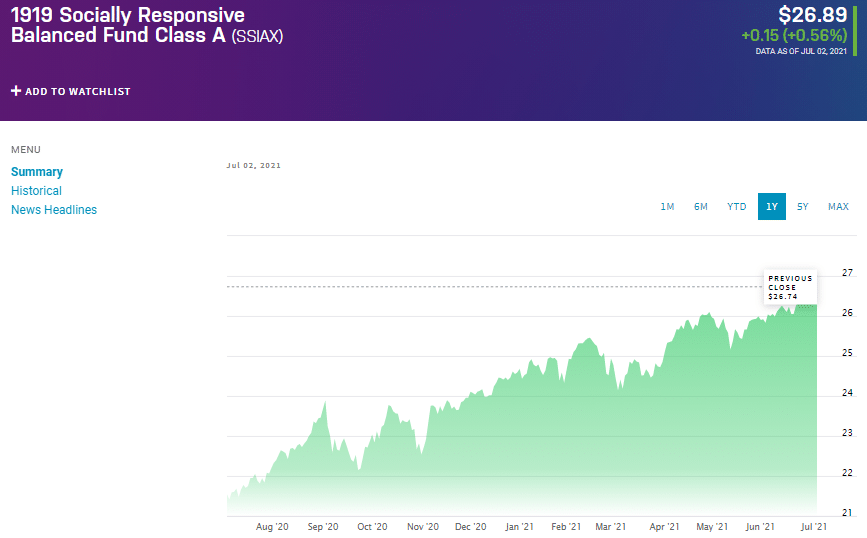Click the plus icon beside Add to Watchlist
This screenshot has width=867, height=538.
16,91
